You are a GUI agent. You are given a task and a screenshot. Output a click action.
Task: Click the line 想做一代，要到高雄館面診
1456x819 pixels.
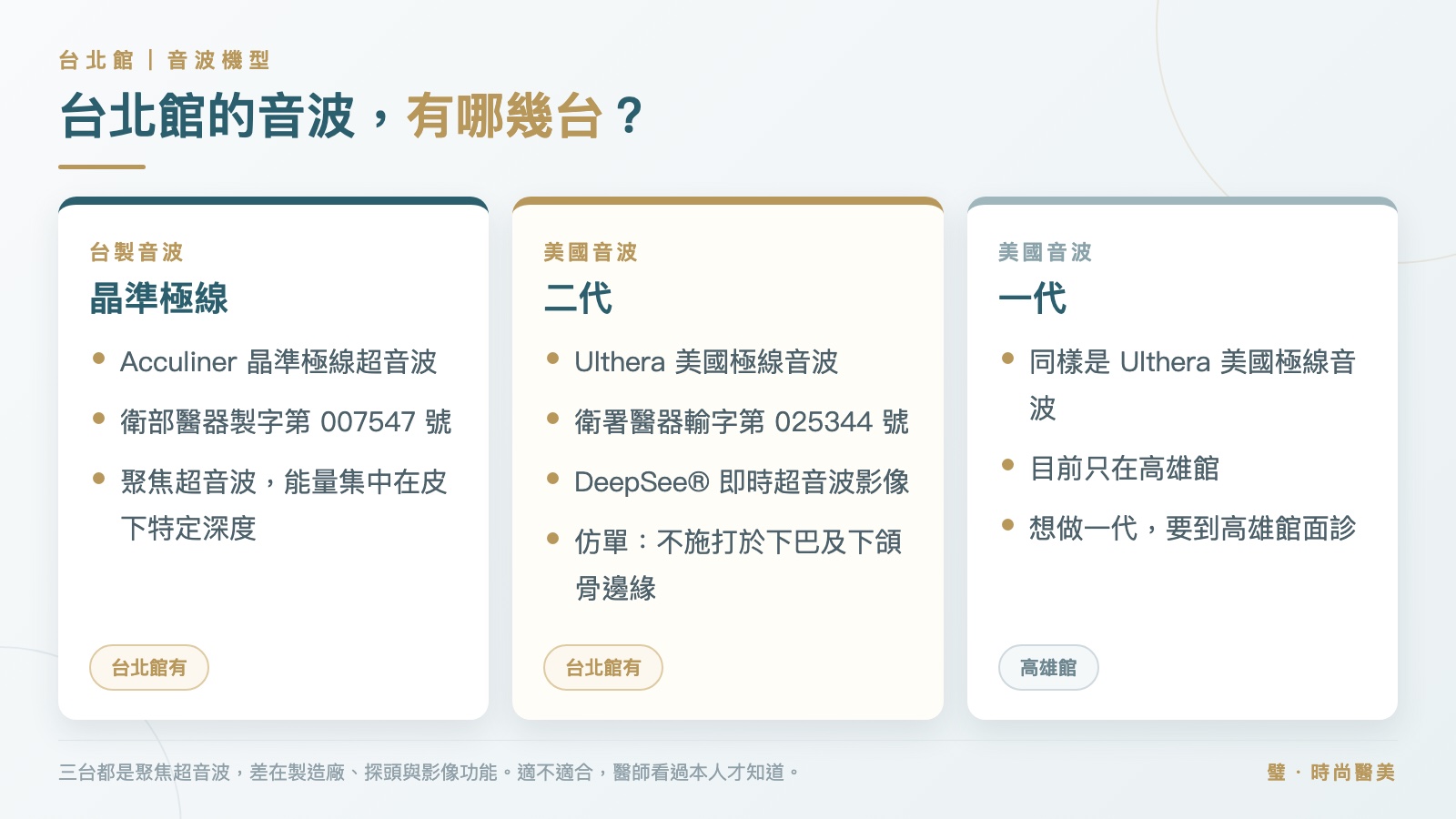click(1192, 529)
